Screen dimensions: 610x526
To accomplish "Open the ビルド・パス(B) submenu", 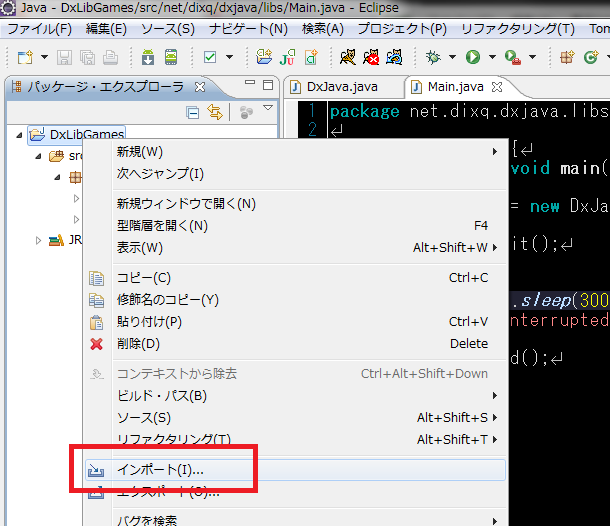I will click(x=295, y=396).
